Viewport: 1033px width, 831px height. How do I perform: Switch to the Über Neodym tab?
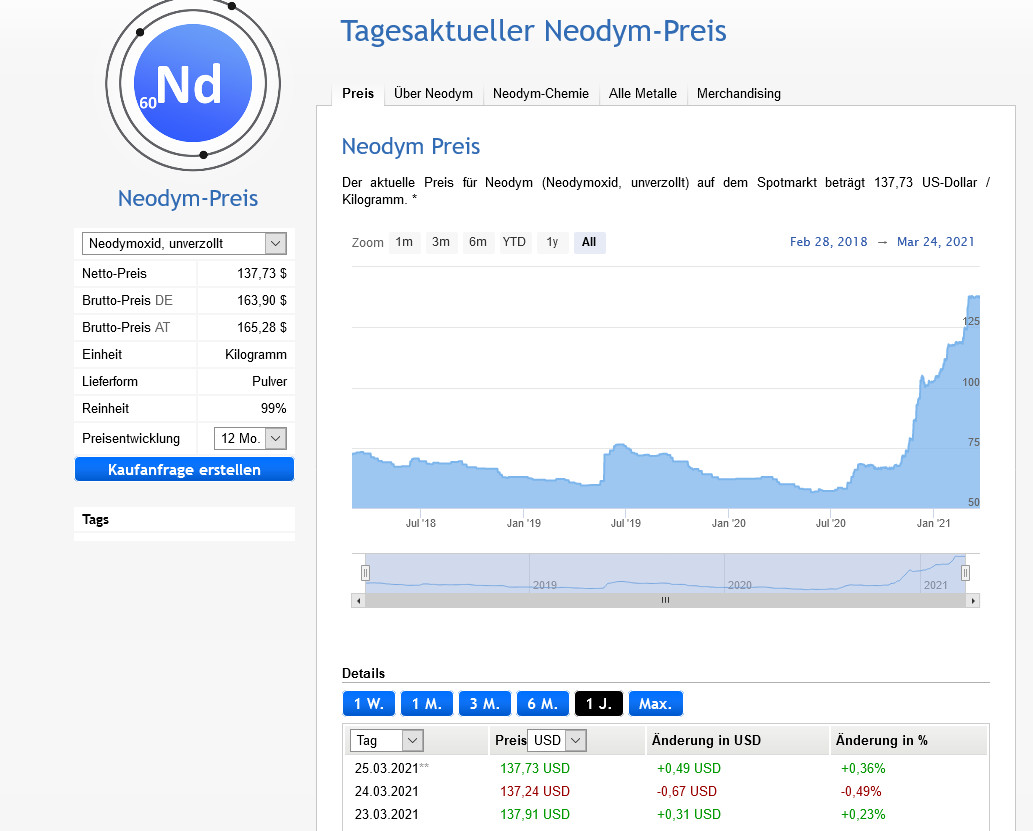pos(433,94)
